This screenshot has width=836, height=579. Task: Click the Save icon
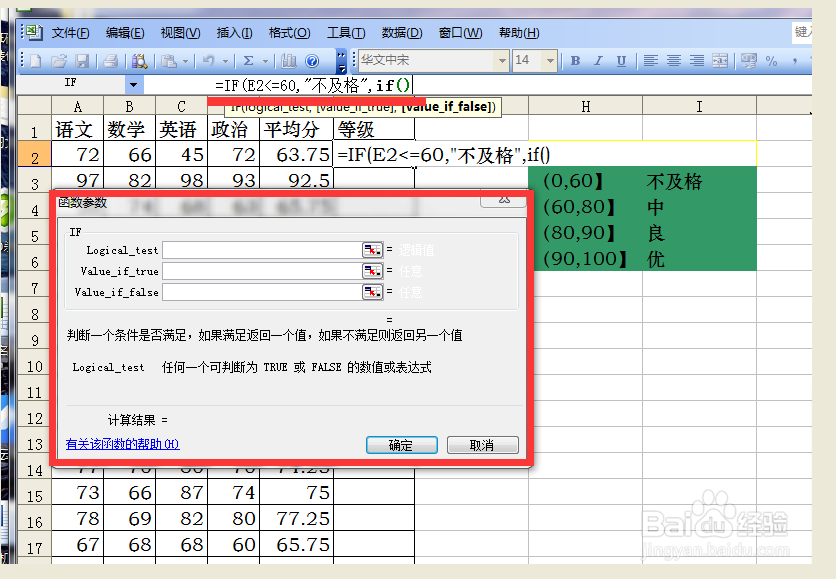pyautogui.click(x=83, y=60)
